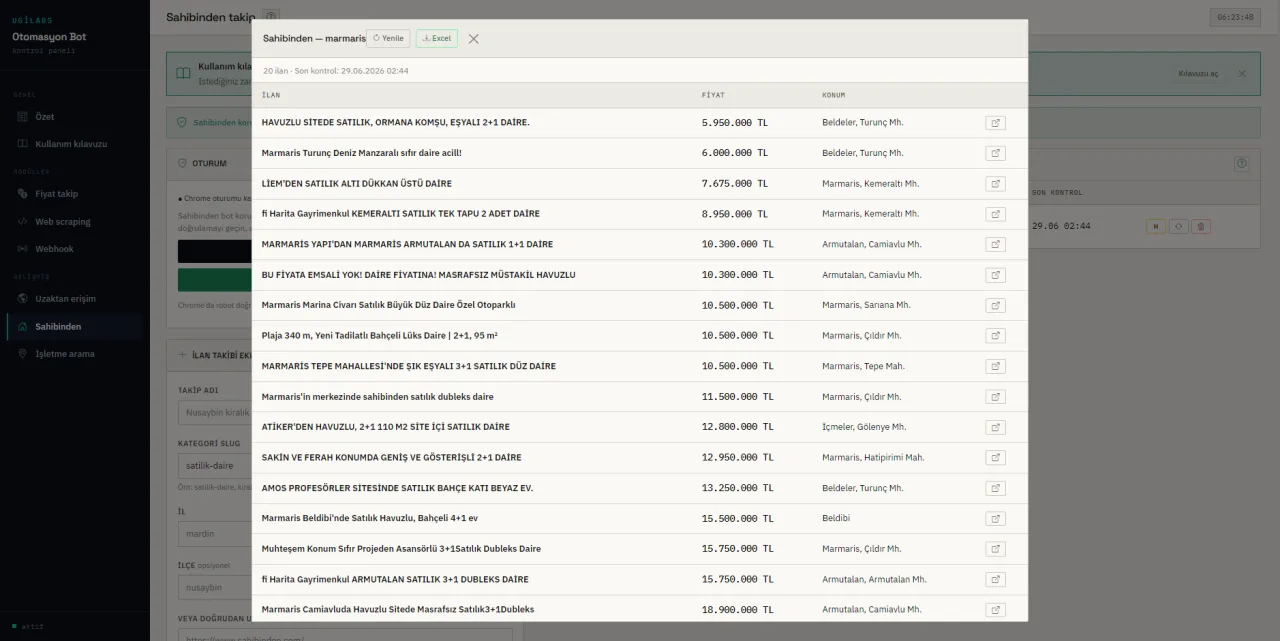Select Sahibinden in the sidebar

pos(75,326)
